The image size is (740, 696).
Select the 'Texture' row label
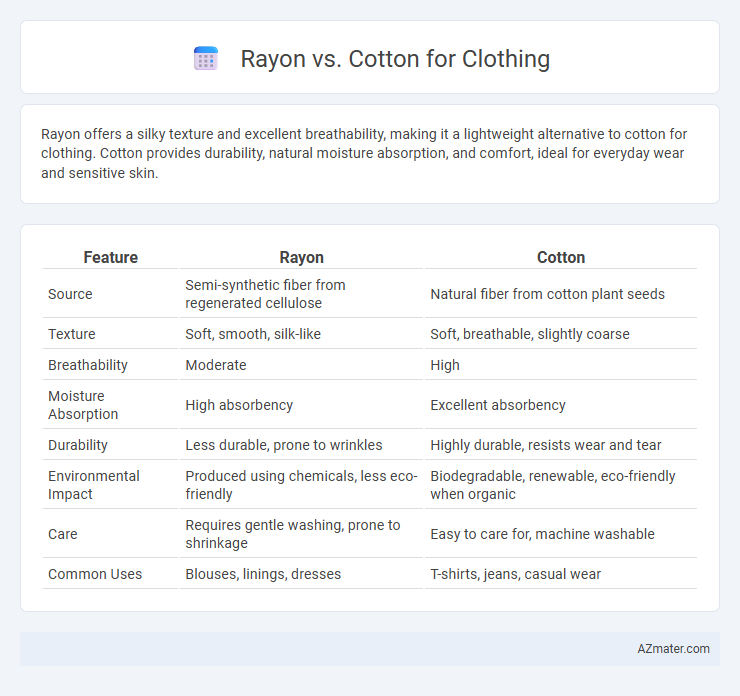point(72,334)
